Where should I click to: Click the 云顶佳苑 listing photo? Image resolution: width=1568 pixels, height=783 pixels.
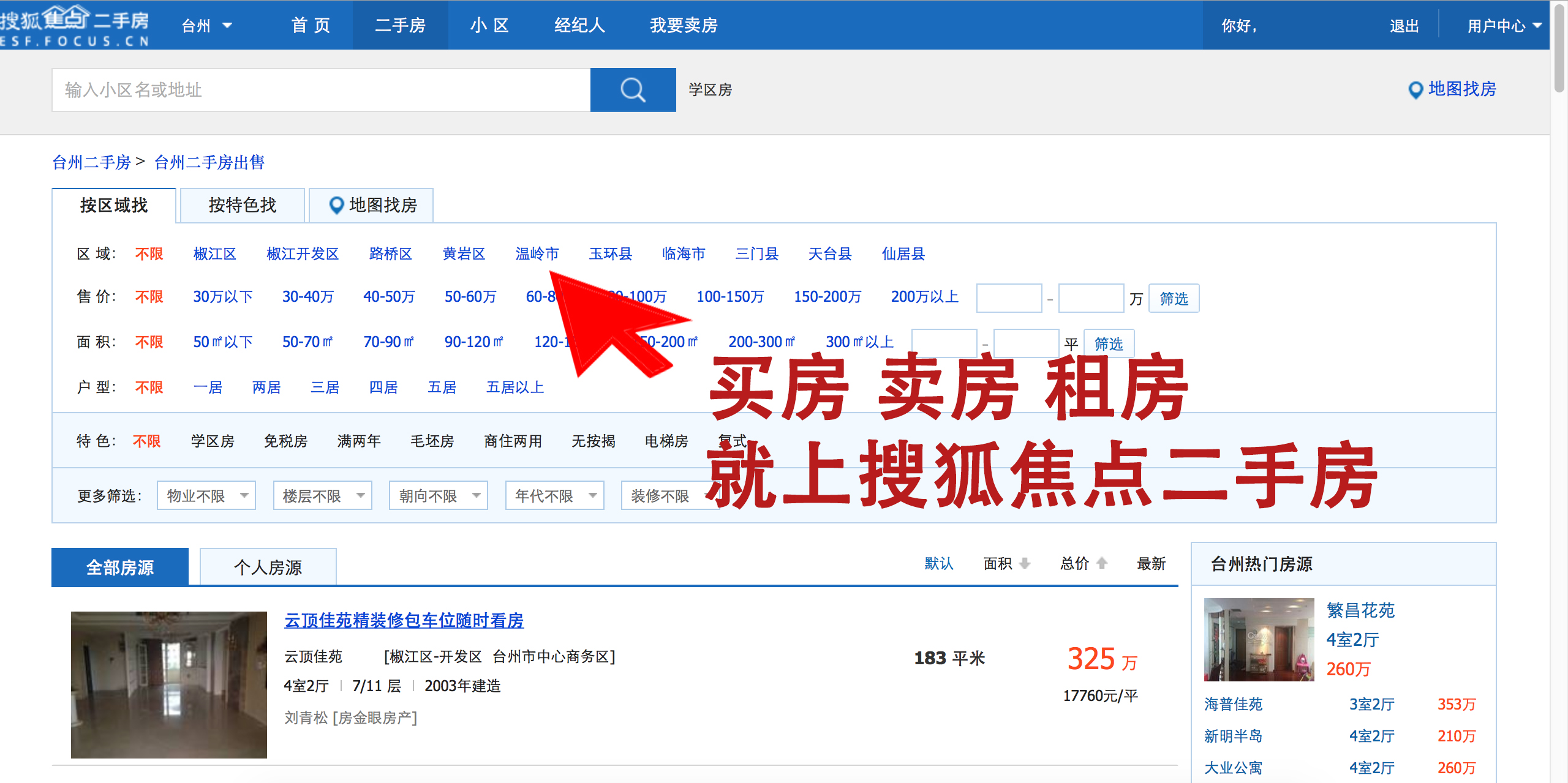click(x=169, y=684)
